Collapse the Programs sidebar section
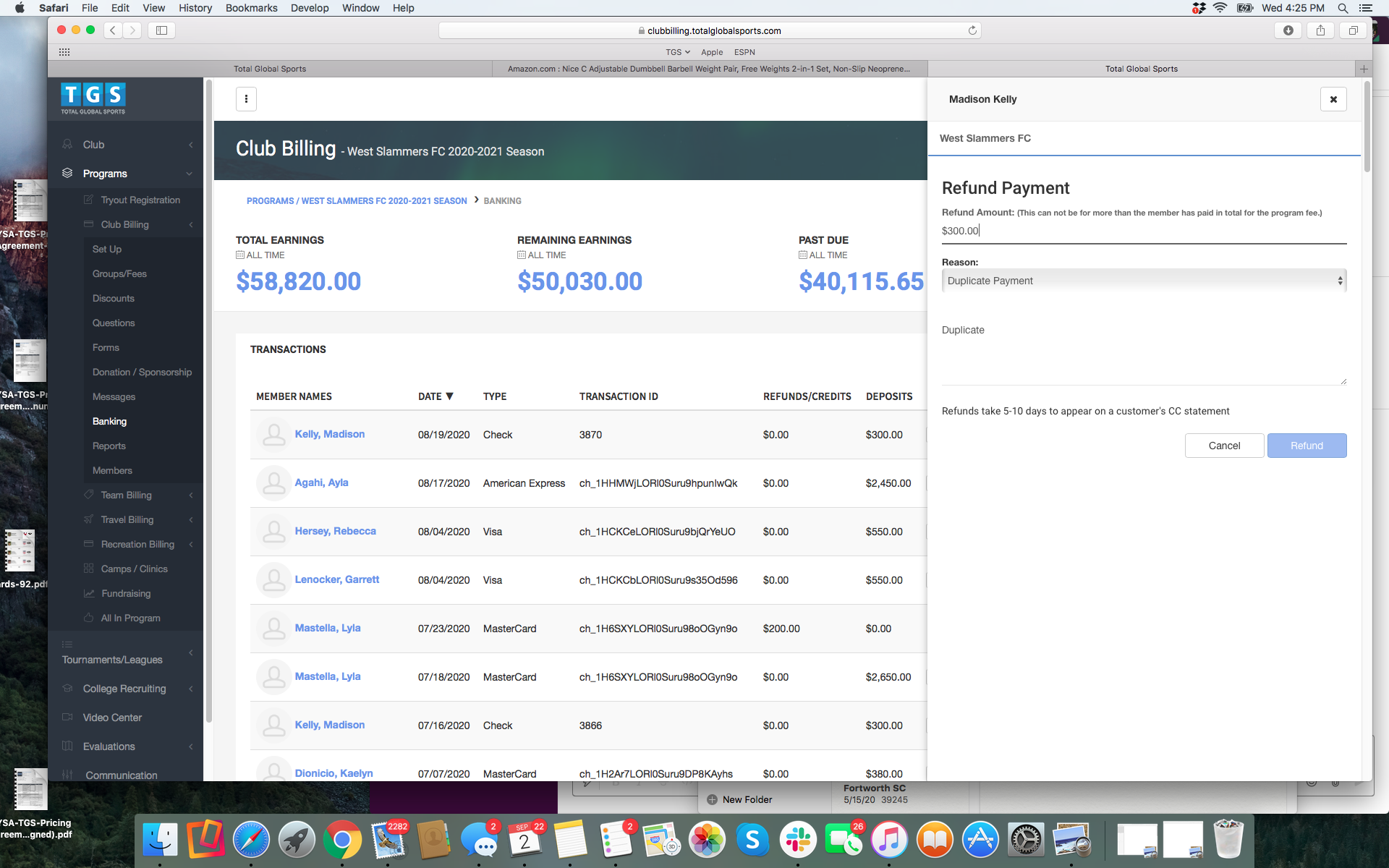Screen dimensions: 1389x868 tap(126, 174)
